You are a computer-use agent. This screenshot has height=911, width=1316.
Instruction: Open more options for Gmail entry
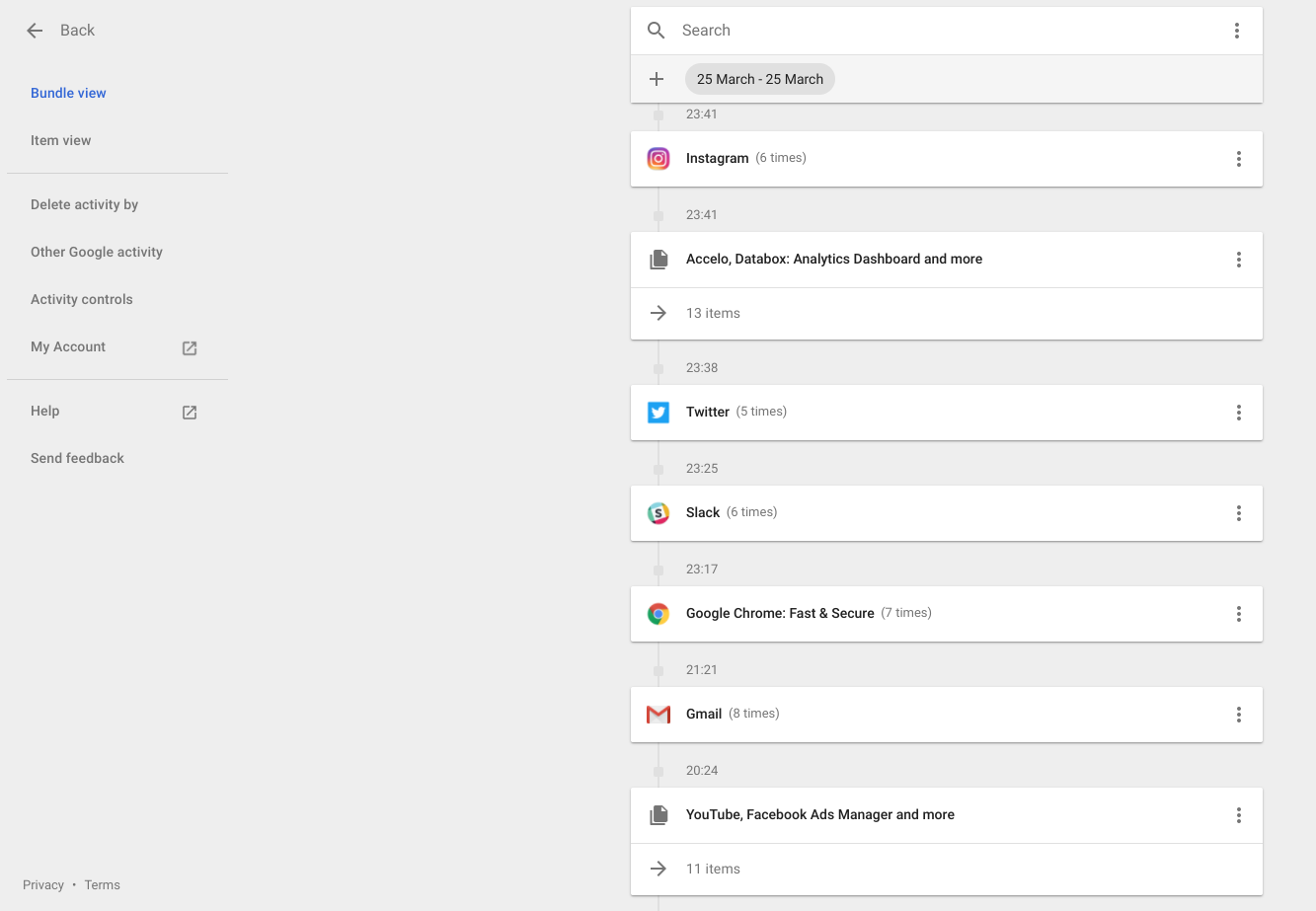1238,715
